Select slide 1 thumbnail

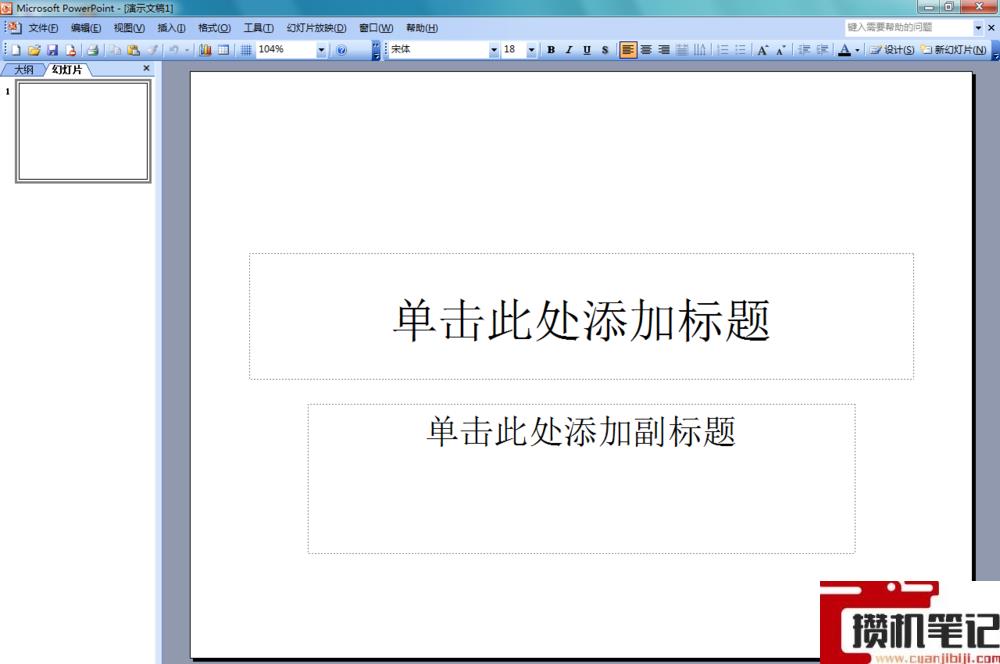(84, 131)
